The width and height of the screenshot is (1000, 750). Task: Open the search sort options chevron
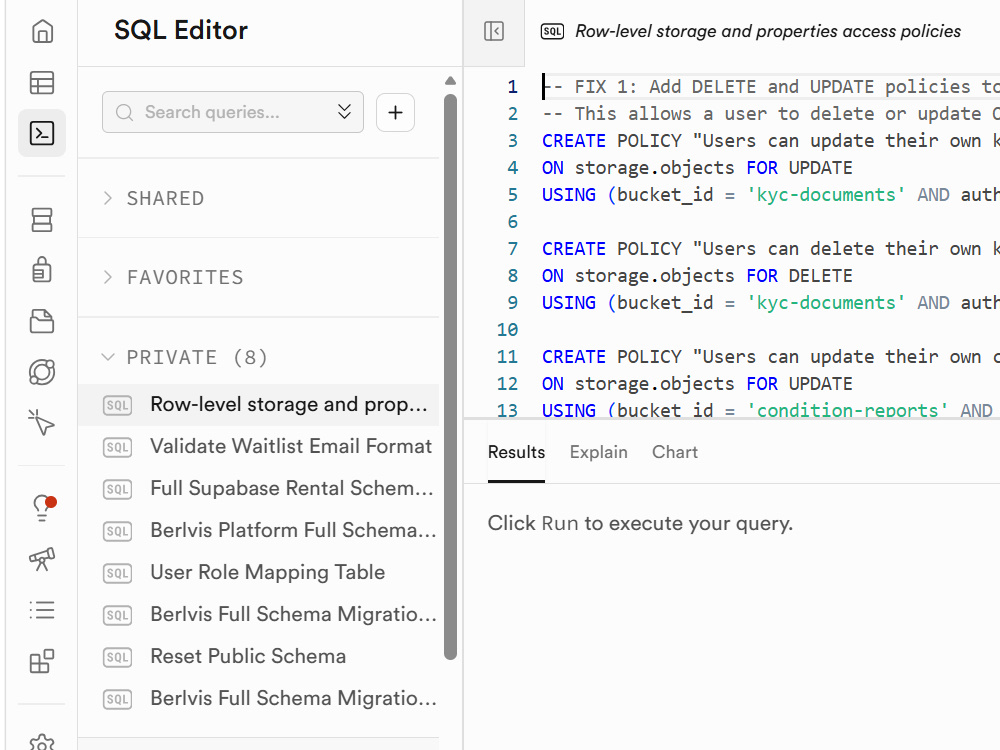click(344, 112)
